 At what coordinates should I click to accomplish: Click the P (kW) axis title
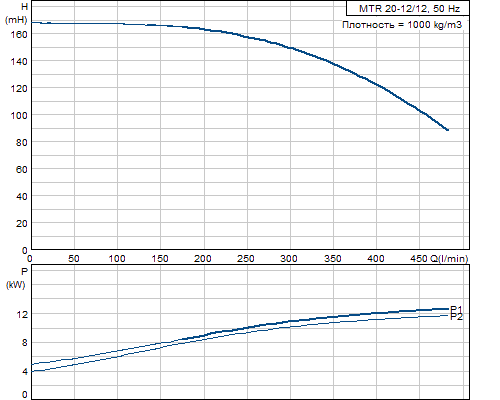point(16,278)
